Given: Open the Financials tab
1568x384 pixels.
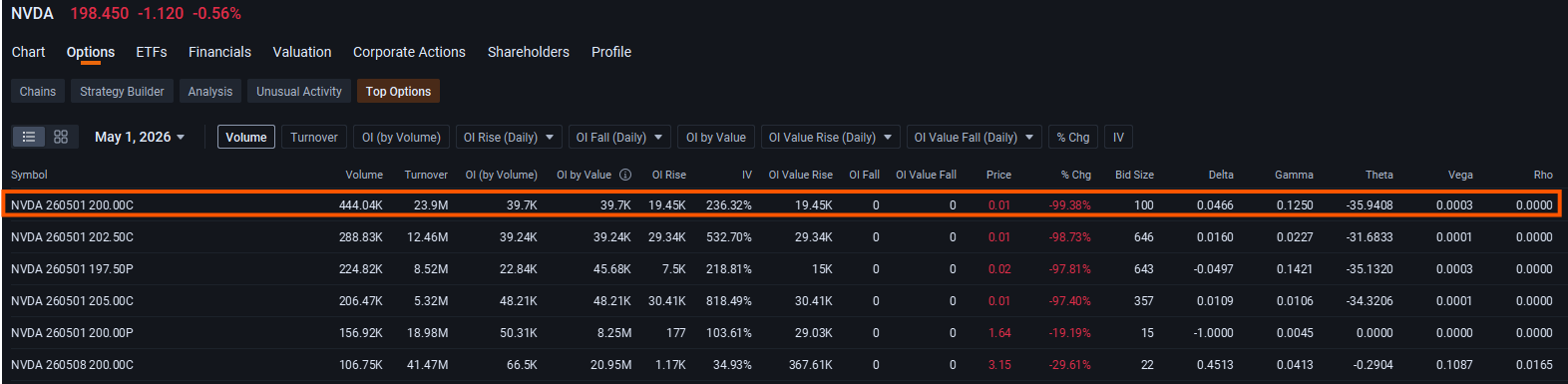Looking at the screenshot, I should [219, 52].
